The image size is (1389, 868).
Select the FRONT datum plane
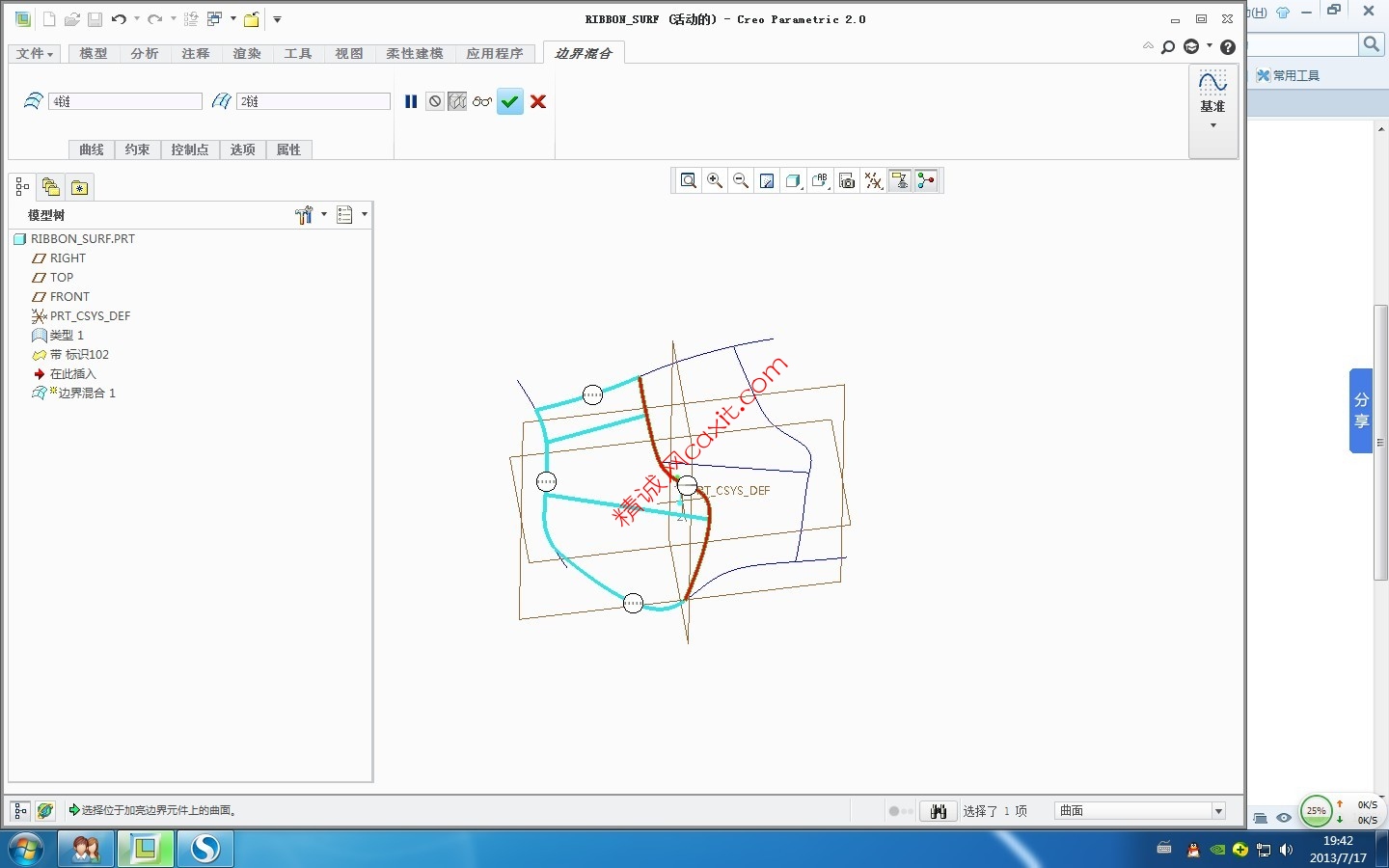[x=61, y=296]
